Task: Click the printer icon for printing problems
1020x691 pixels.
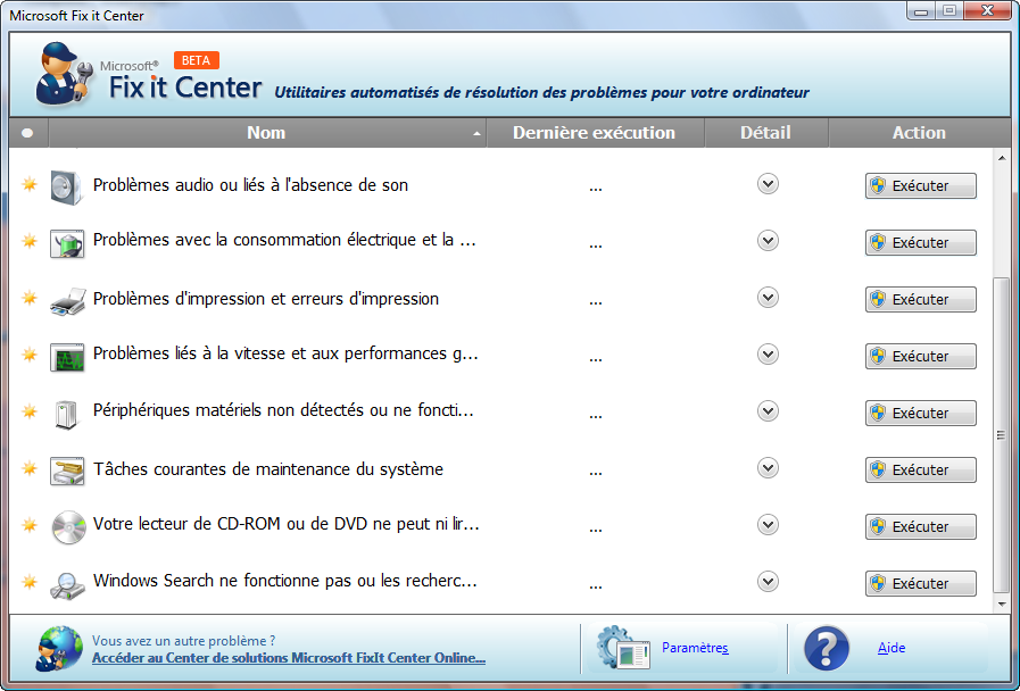Action: [x=68, y=301]
